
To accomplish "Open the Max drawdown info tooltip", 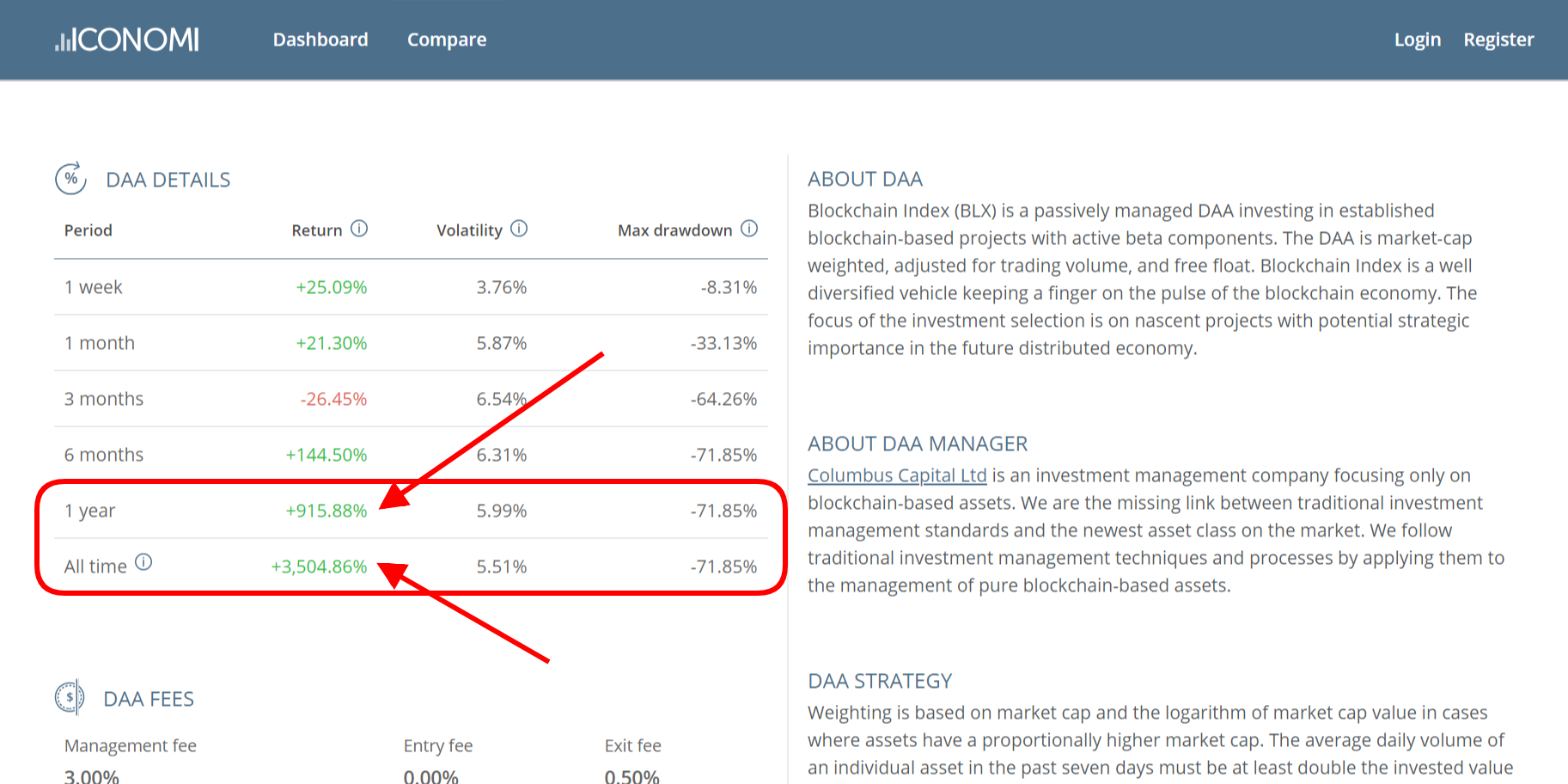I will [749, 229].
